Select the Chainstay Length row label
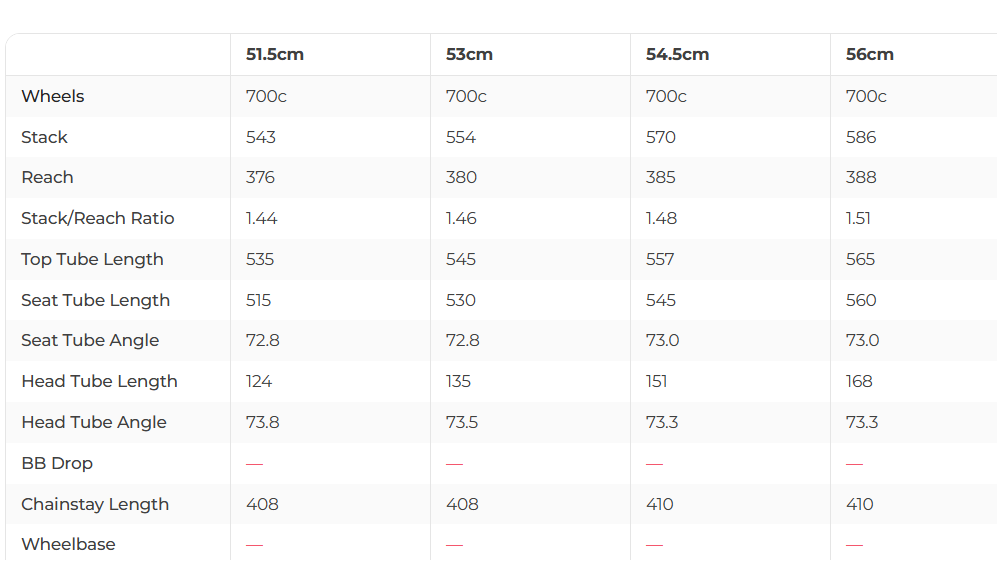 tap(95, 505)
